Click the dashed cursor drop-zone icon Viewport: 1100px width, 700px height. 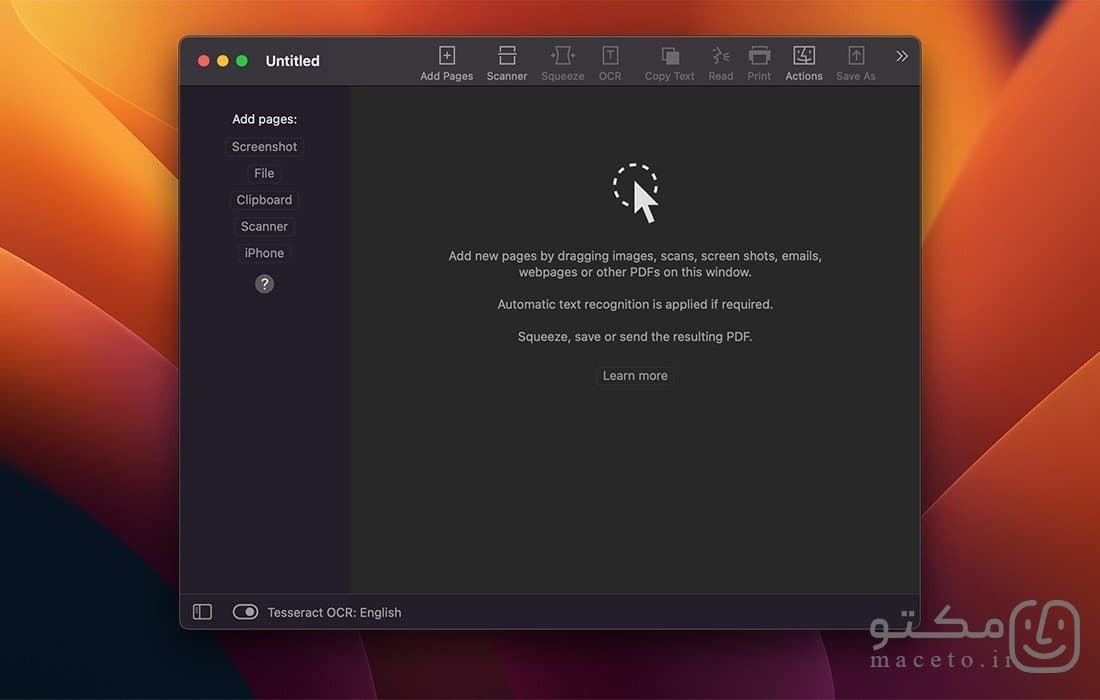[636, 193]
